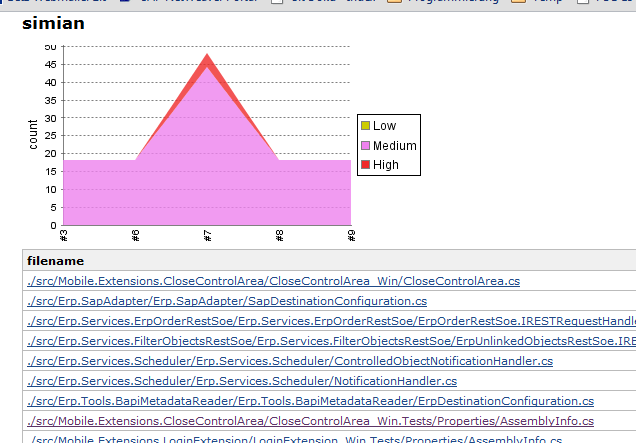Screen dimensions: 636x443
Task: Click the yellow Low legend swatch
Action: (365, 126)
